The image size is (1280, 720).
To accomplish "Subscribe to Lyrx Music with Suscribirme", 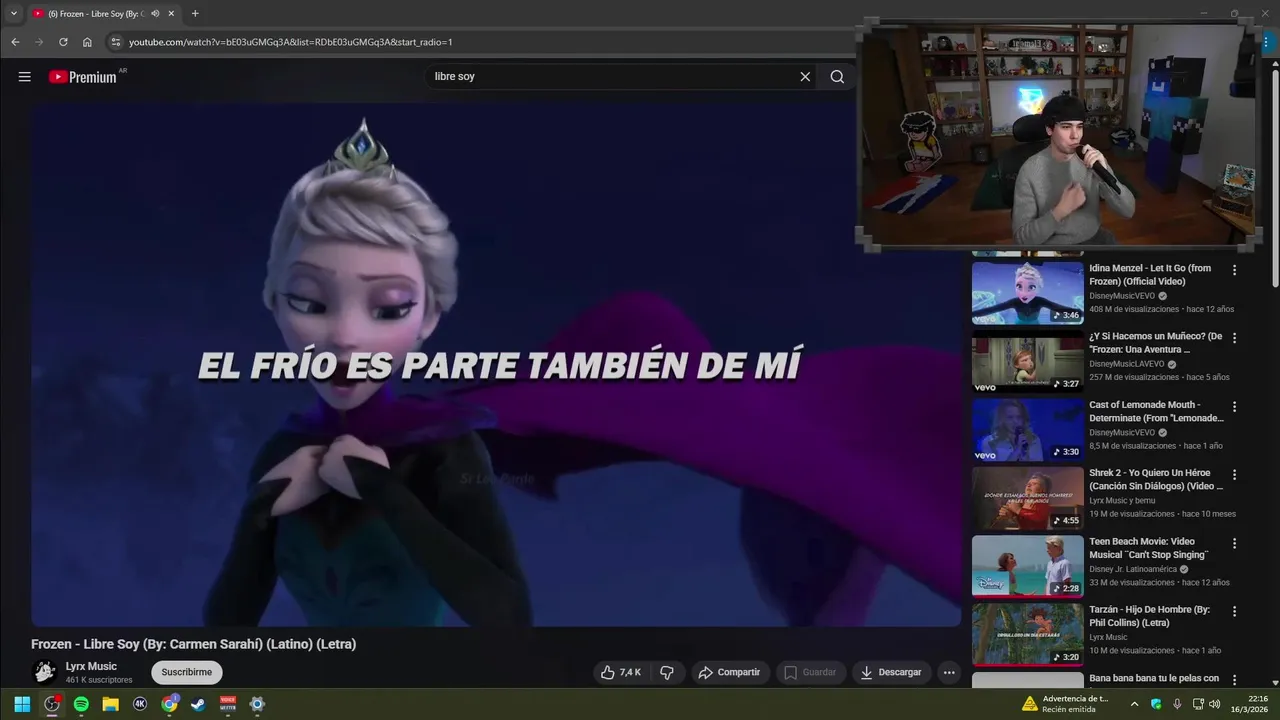I will click(x=187, y=672).
